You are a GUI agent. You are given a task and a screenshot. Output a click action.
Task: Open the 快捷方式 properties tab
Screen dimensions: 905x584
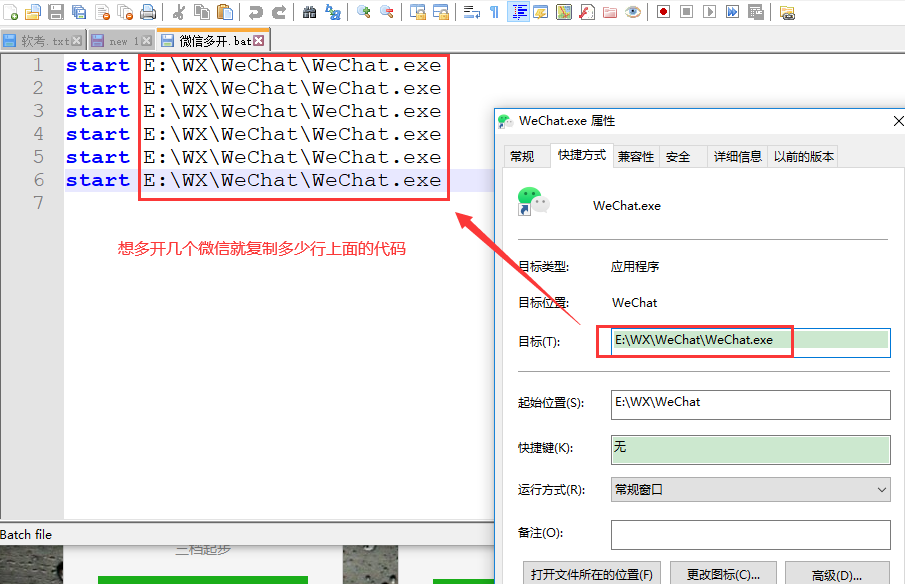[582, 155]
